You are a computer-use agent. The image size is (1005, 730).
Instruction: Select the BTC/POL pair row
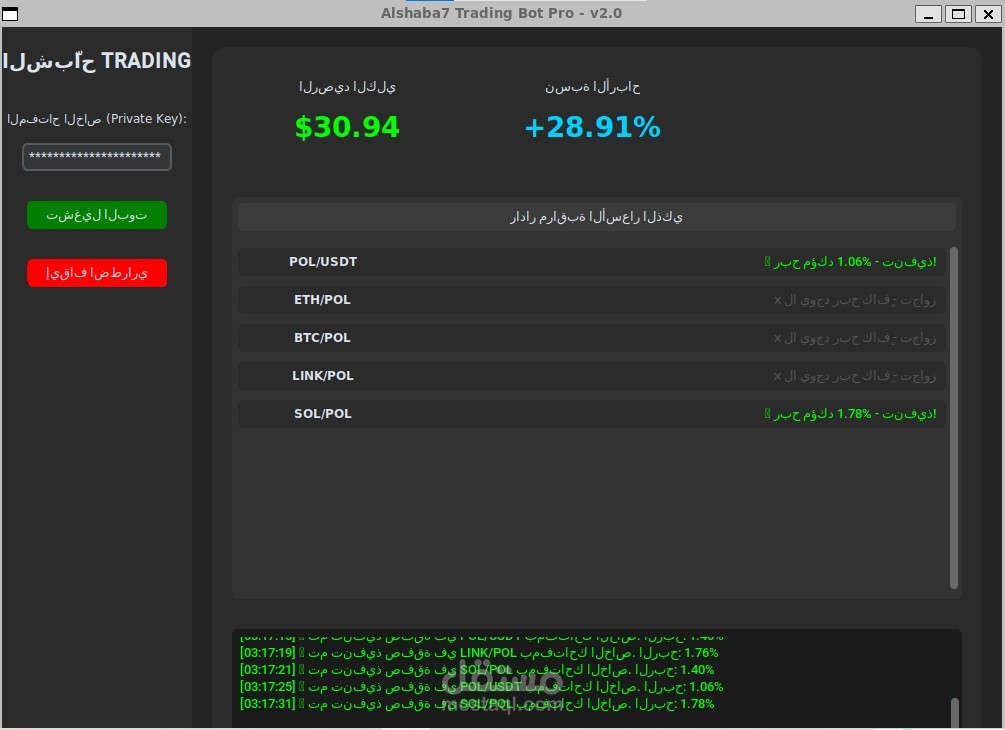coord(592,338)
